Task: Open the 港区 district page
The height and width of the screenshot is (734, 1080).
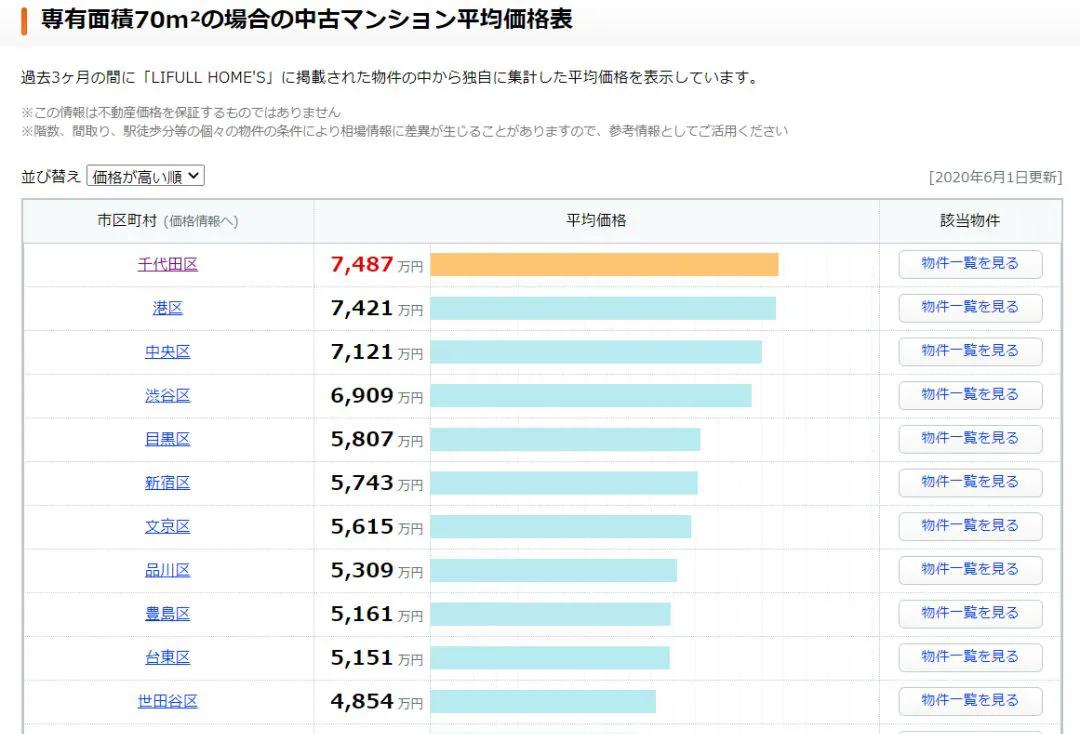Action: [167, 308]
